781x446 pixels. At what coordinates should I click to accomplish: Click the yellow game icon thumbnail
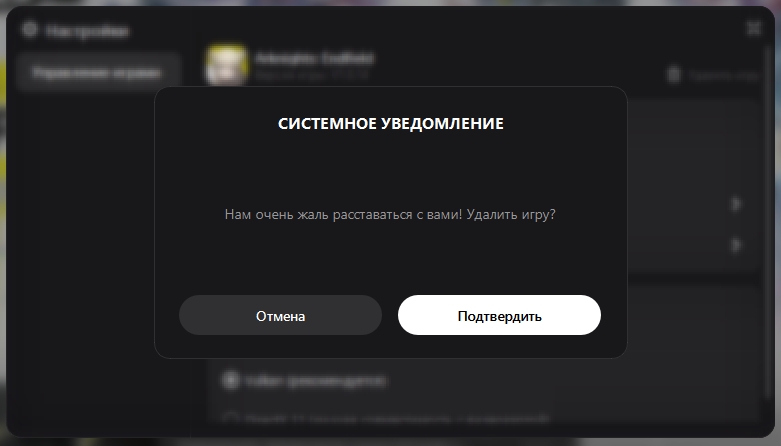tap(227, 65)
